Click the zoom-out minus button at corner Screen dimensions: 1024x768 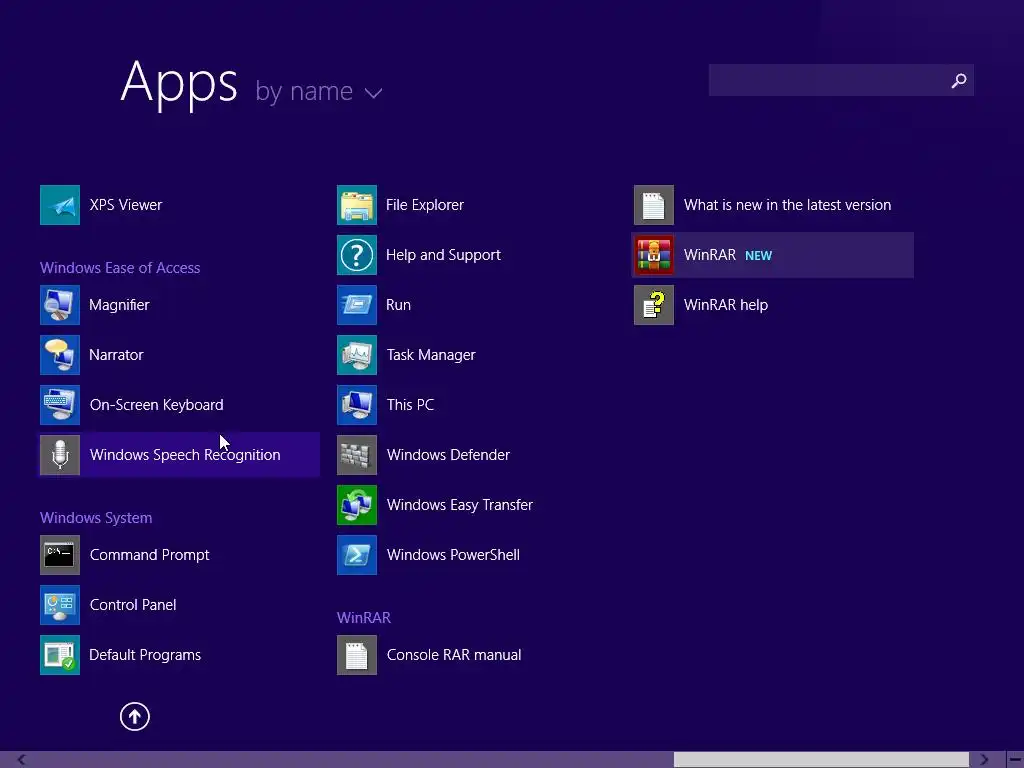(x=1016, y=760)
